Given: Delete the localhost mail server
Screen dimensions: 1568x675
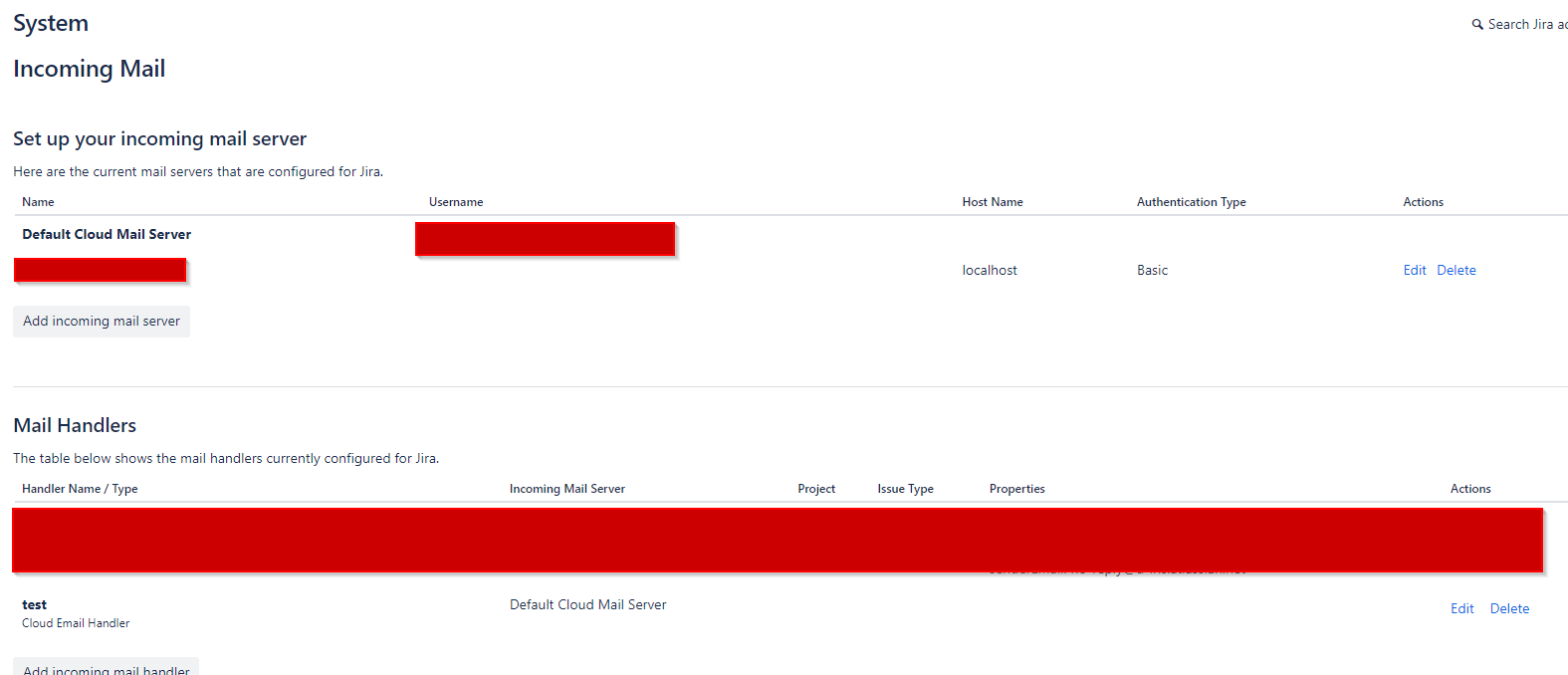Looking at the screenshot, I should pos(1456,270).
